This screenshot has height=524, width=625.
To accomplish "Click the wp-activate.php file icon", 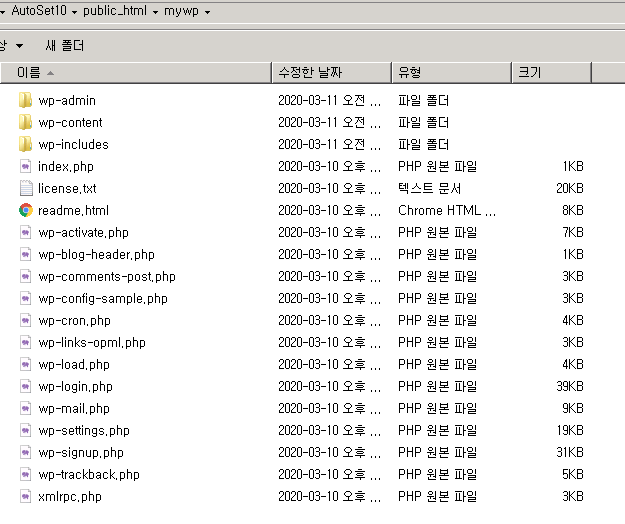I will [x=26, y=232].
